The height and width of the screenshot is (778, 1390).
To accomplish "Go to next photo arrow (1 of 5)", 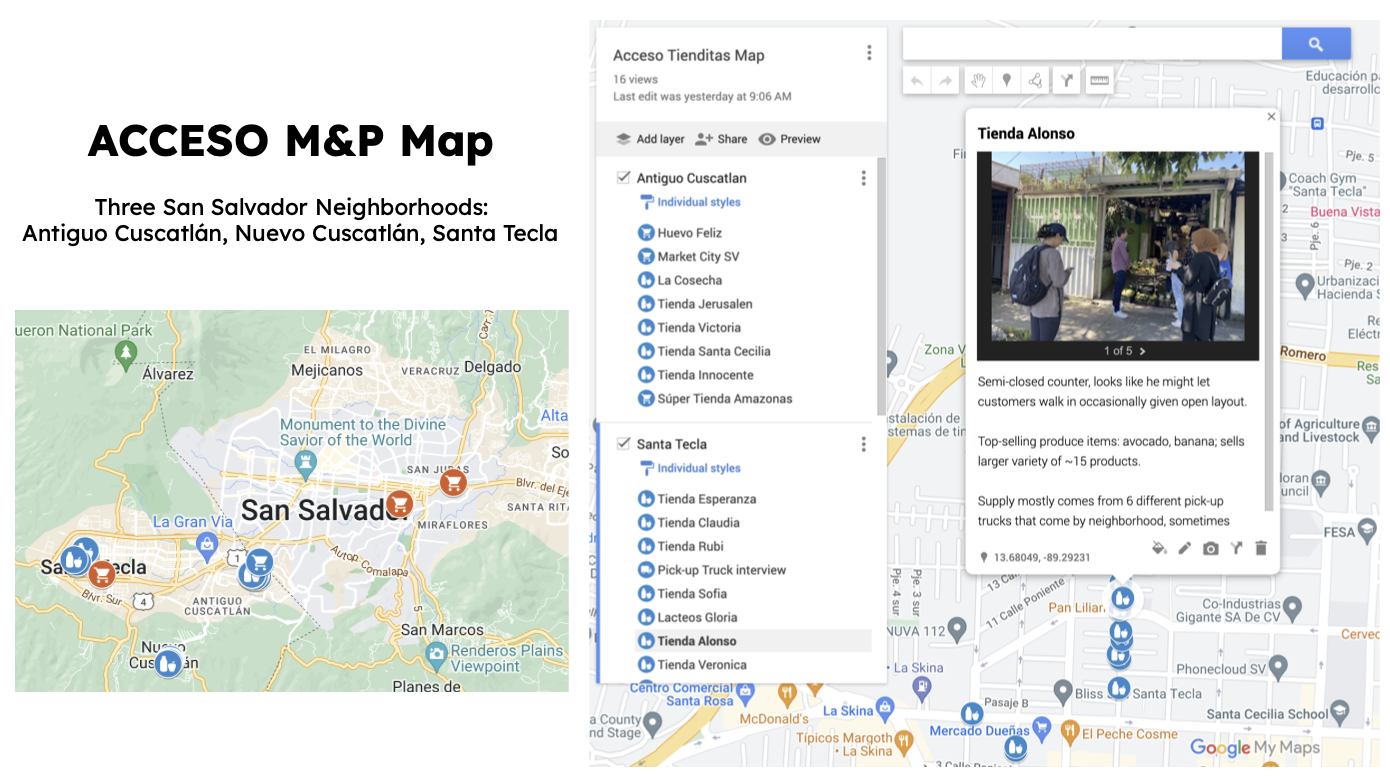I will [1143, 351].
